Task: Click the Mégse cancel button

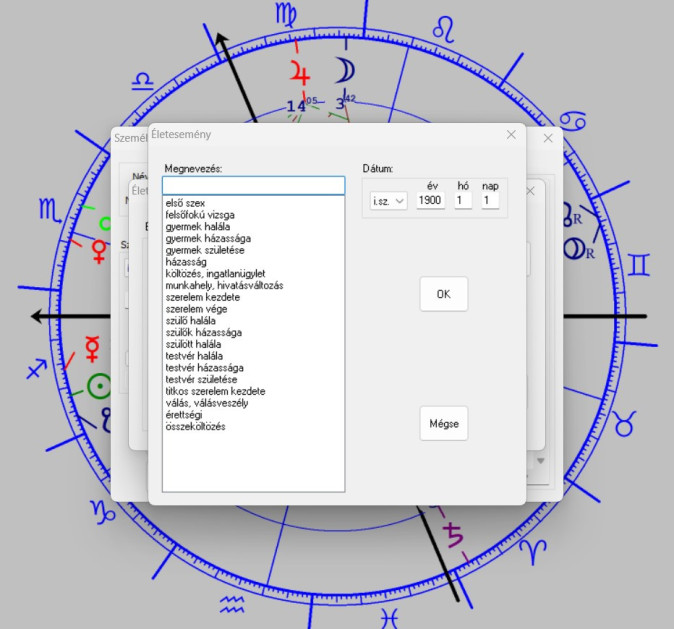Action: click(443, 423)
